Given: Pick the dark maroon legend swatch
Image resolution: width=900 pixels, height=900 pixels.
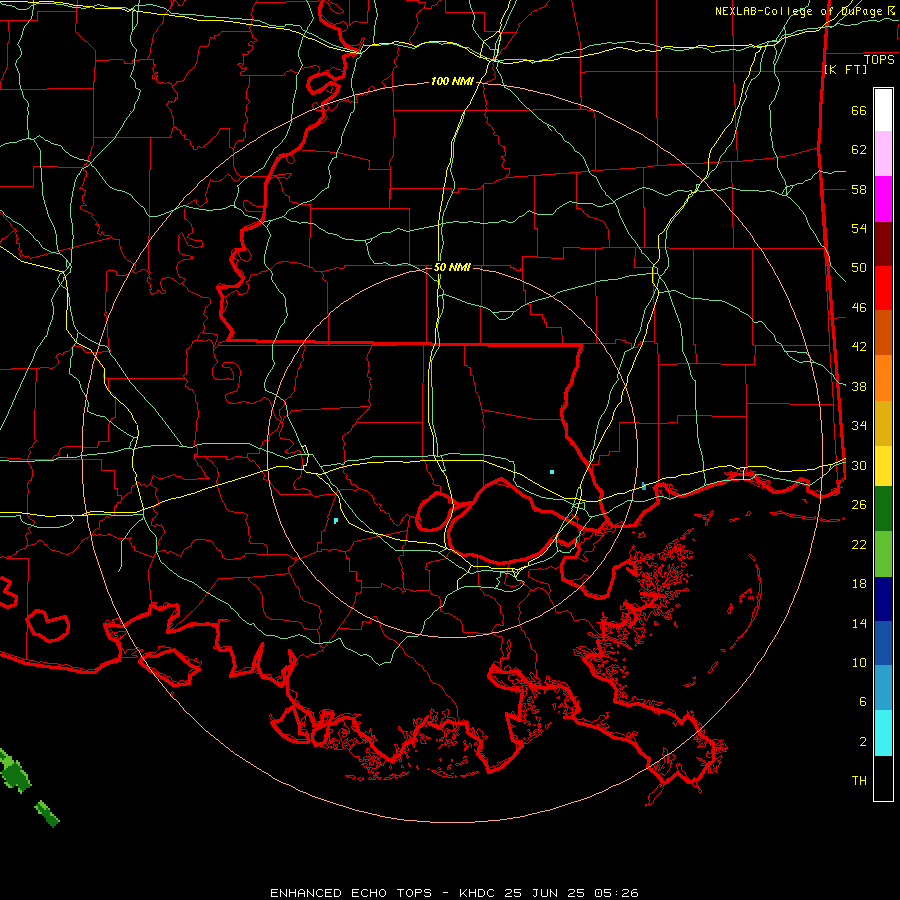Looking at the screenshot, I should (x=883, y=244).
